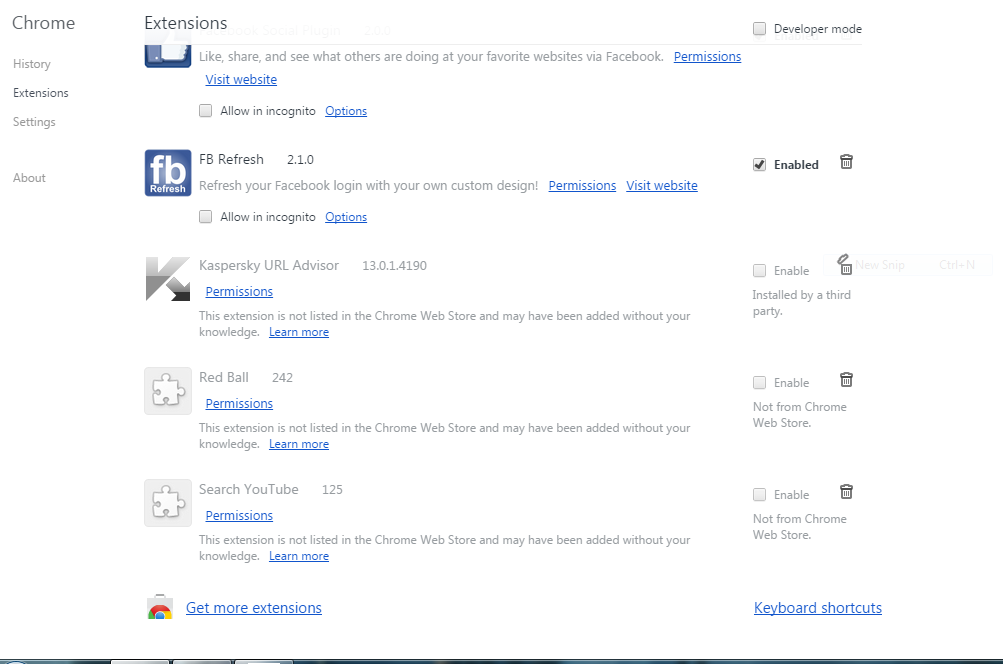Tick Enable checkbox for Search YouTube
Image resolution: width=1003 pixels, height=664 pixels.
point(759,494)
